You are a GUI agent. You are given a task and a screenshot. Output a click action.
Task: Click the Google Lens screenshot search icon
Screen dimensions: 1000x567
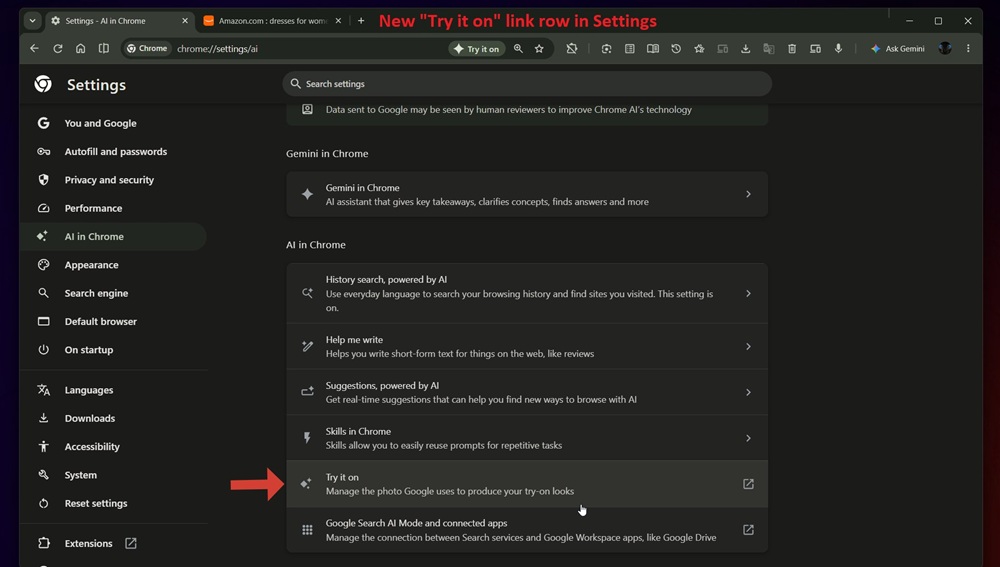click(x=607, y=48)
